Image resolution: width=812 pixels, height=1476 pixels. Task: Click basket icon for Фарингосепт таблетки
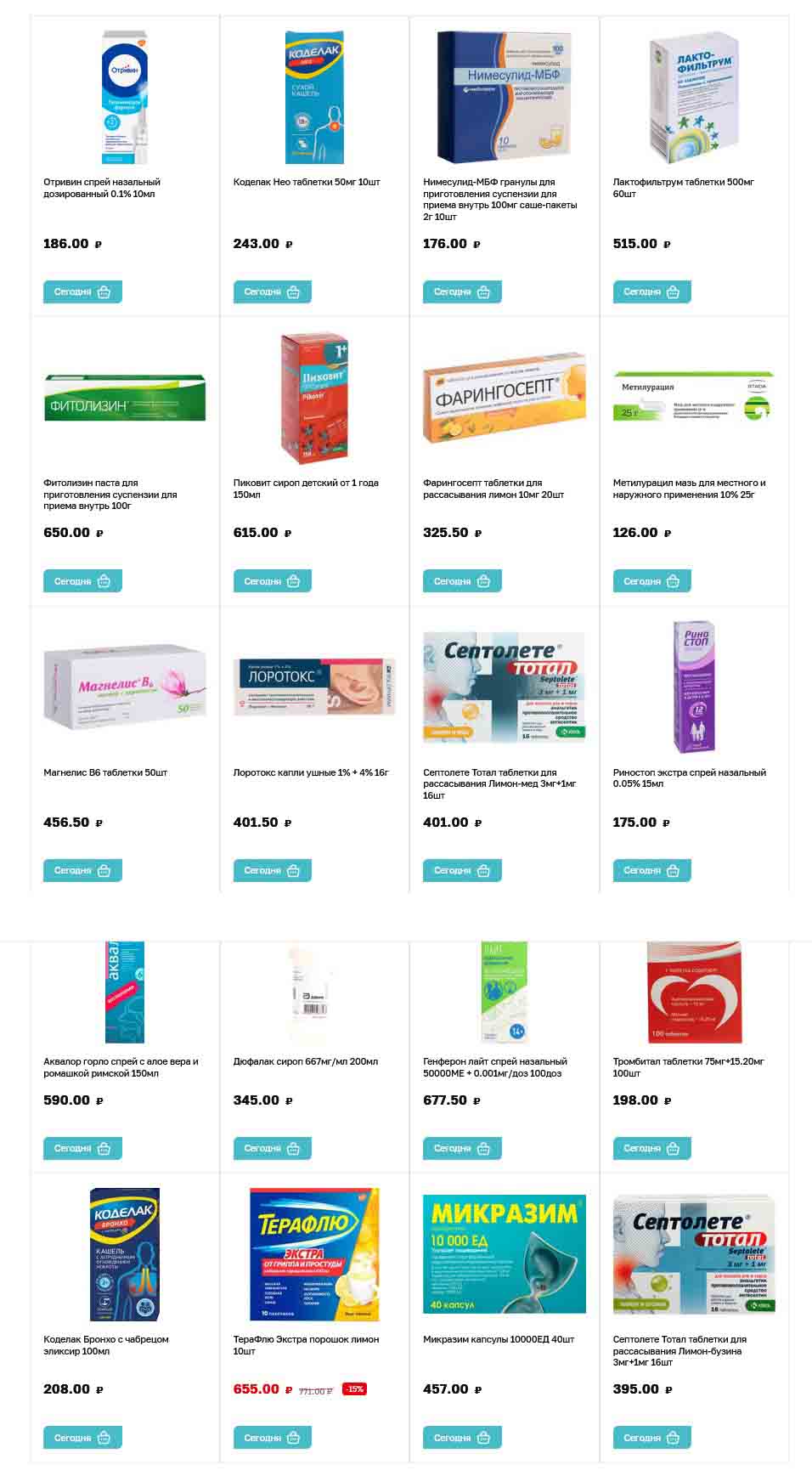point(484,582)
